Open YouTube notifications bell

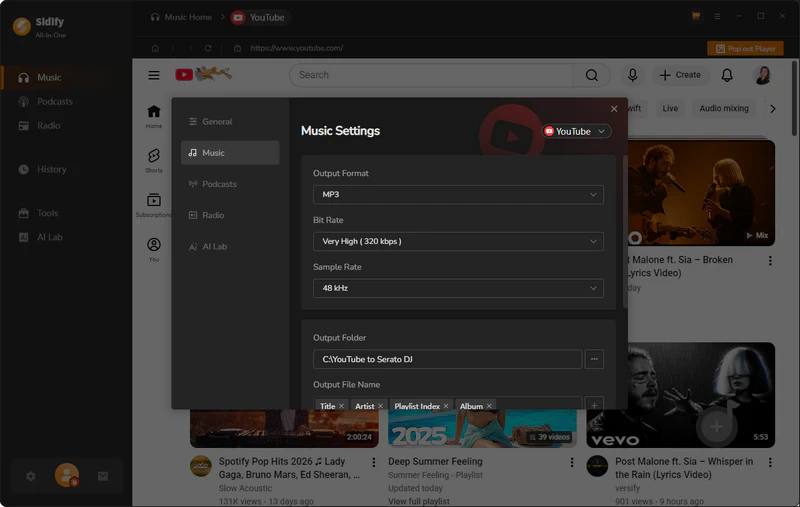(727, 75)
